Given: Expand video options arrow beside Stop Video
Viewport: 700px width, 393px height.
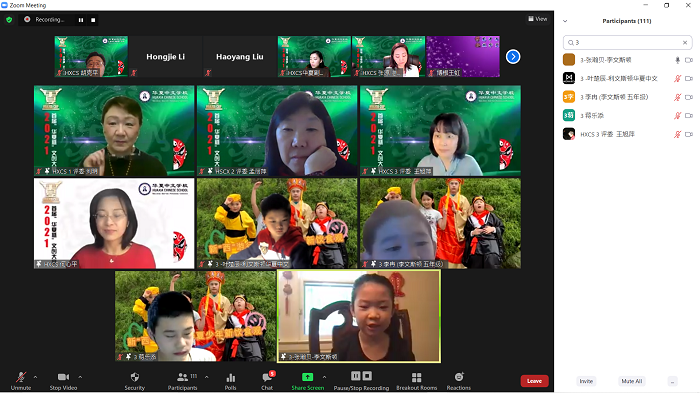Looking at the screenshot, I should [x=80, y=377].
